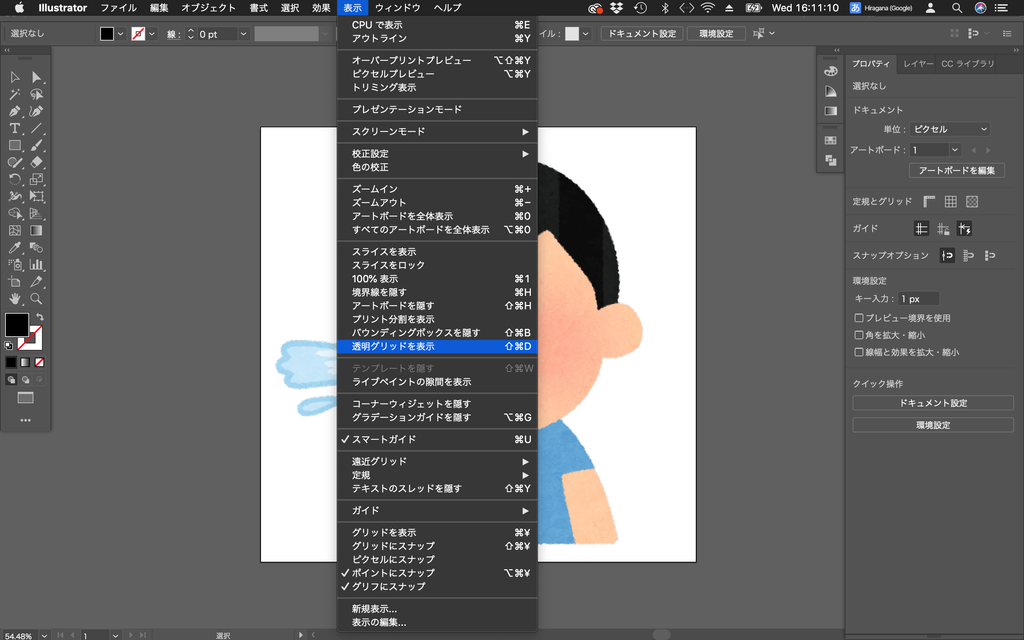Viewport: 1024px width, 640px height.
Task: Click the black fill color swatch
Action: coord(17,325)
